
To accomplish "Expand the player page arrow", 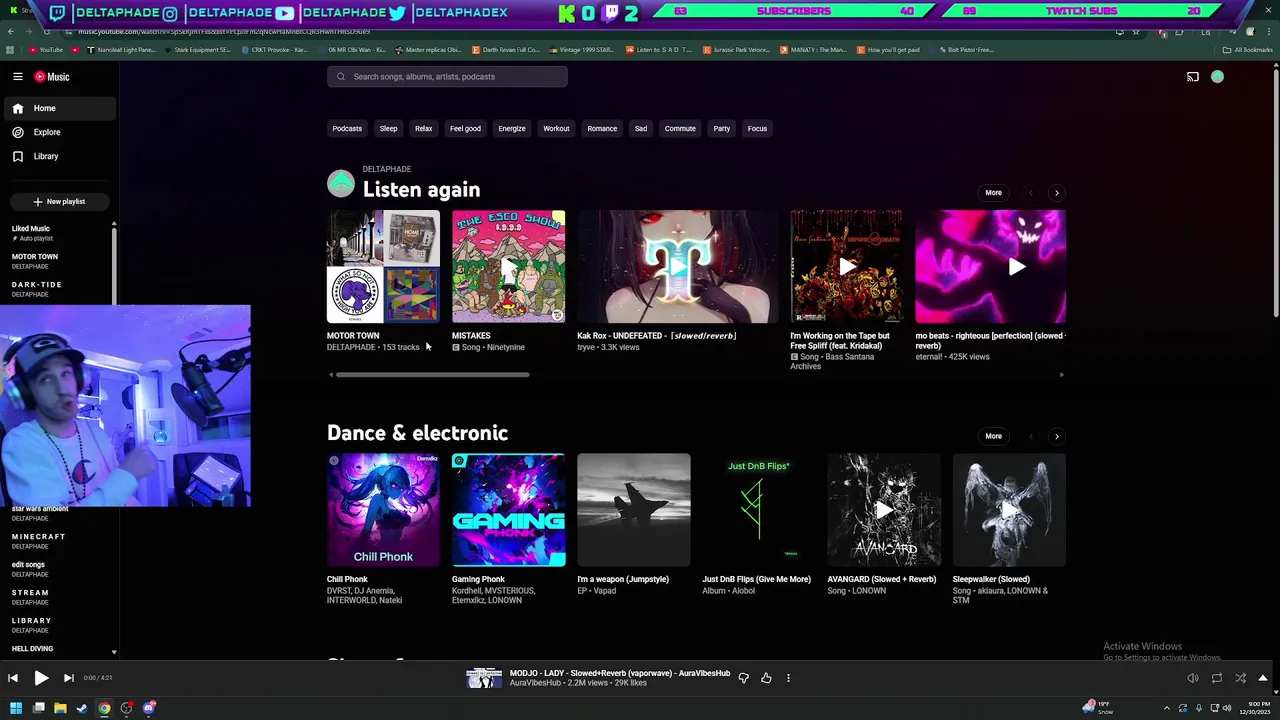I will (1263, 678).
